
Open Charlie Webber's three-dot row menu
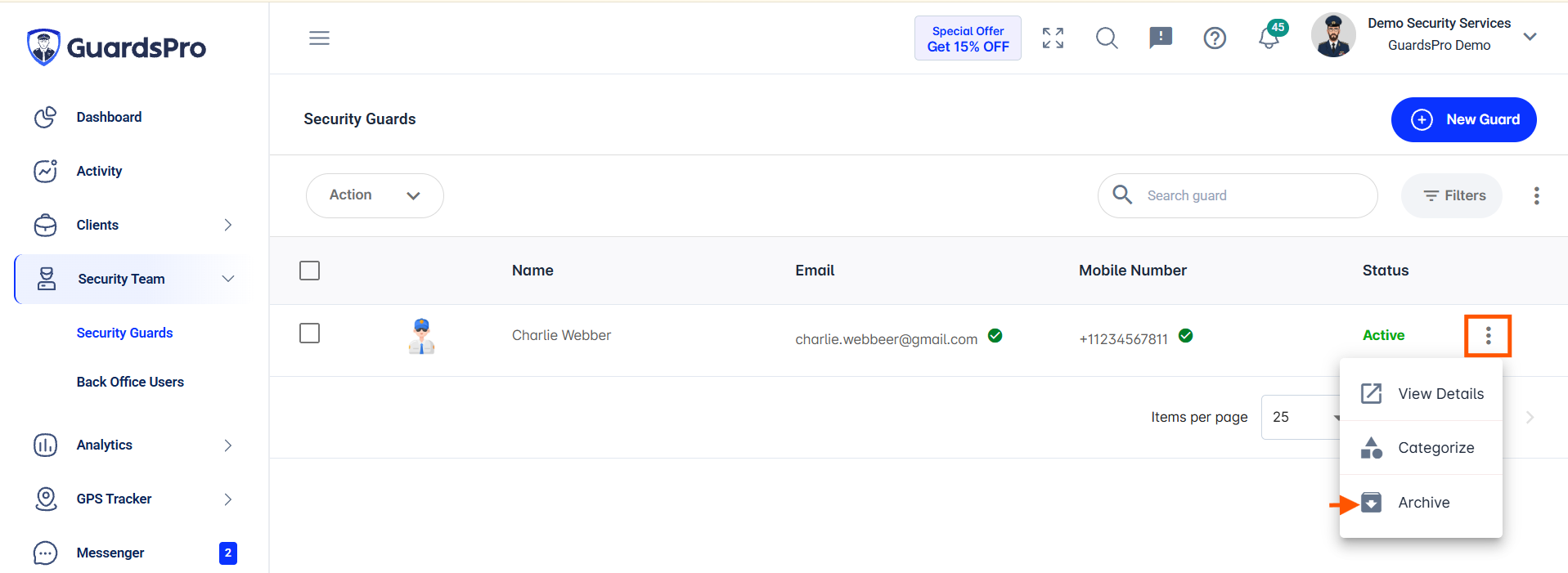(x=1488, y=335)
